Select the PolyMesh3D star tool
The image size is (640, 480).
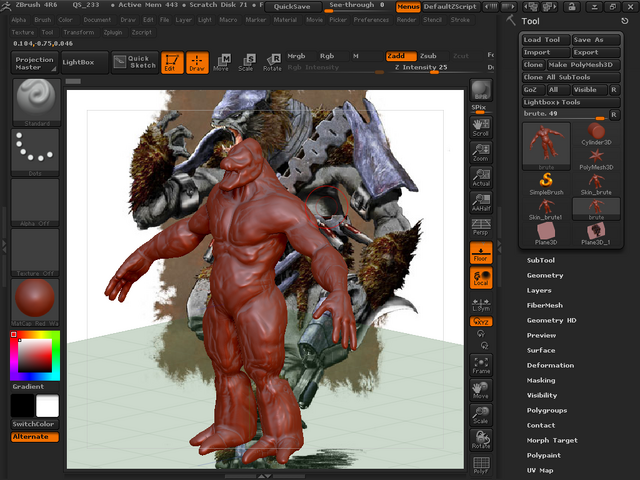[596, 159]
